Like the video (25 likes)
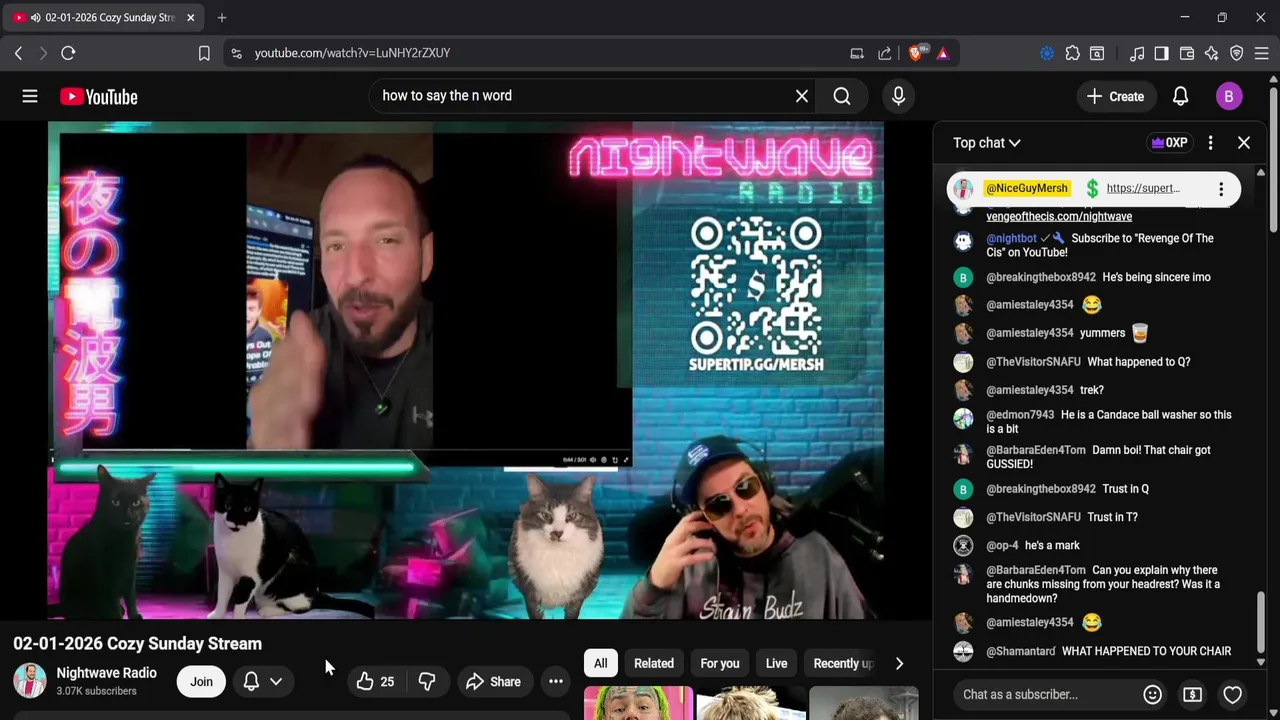The image size is (1280, 720). pyautogui.click(x=375, y=682)
